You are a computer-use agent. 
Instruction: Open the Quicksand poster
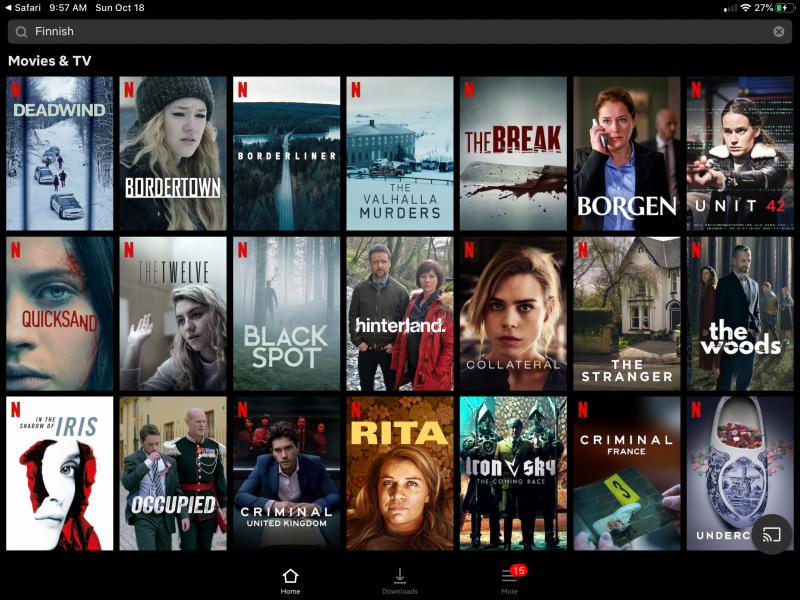click(60, 314)
